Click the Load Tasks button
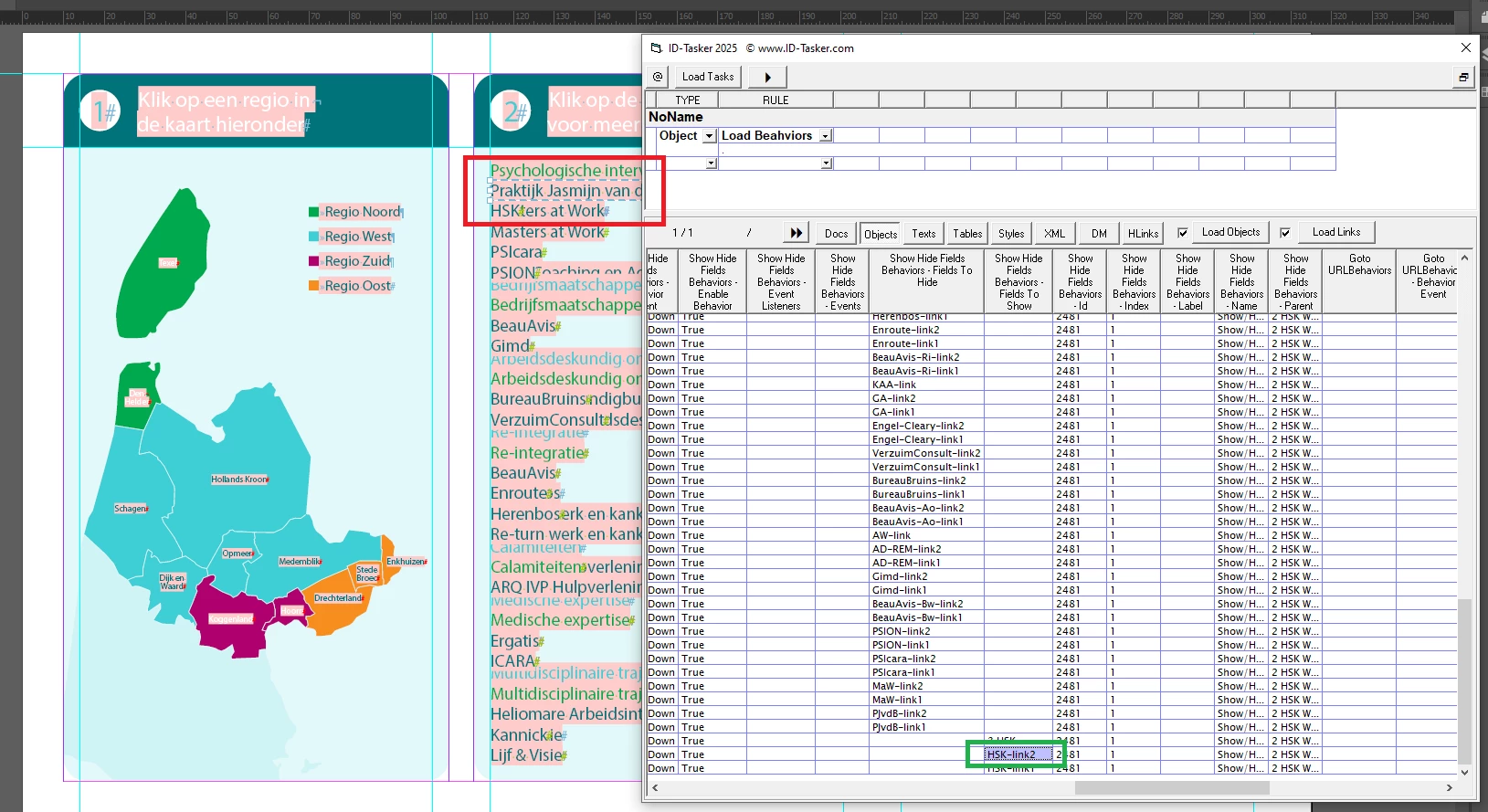Image resolution: width=1488 pixels, height=812 pixels. coord(708,77)
